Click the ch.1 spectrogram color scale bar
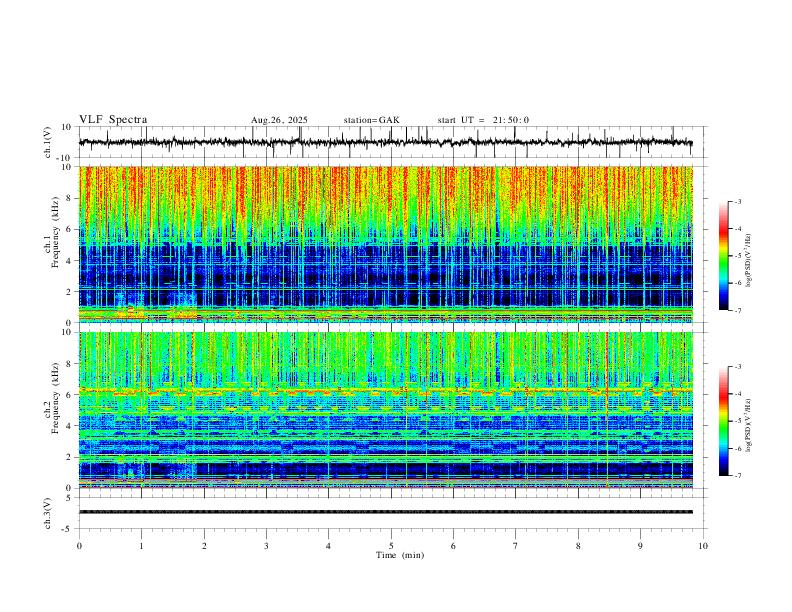 point(724,256)
